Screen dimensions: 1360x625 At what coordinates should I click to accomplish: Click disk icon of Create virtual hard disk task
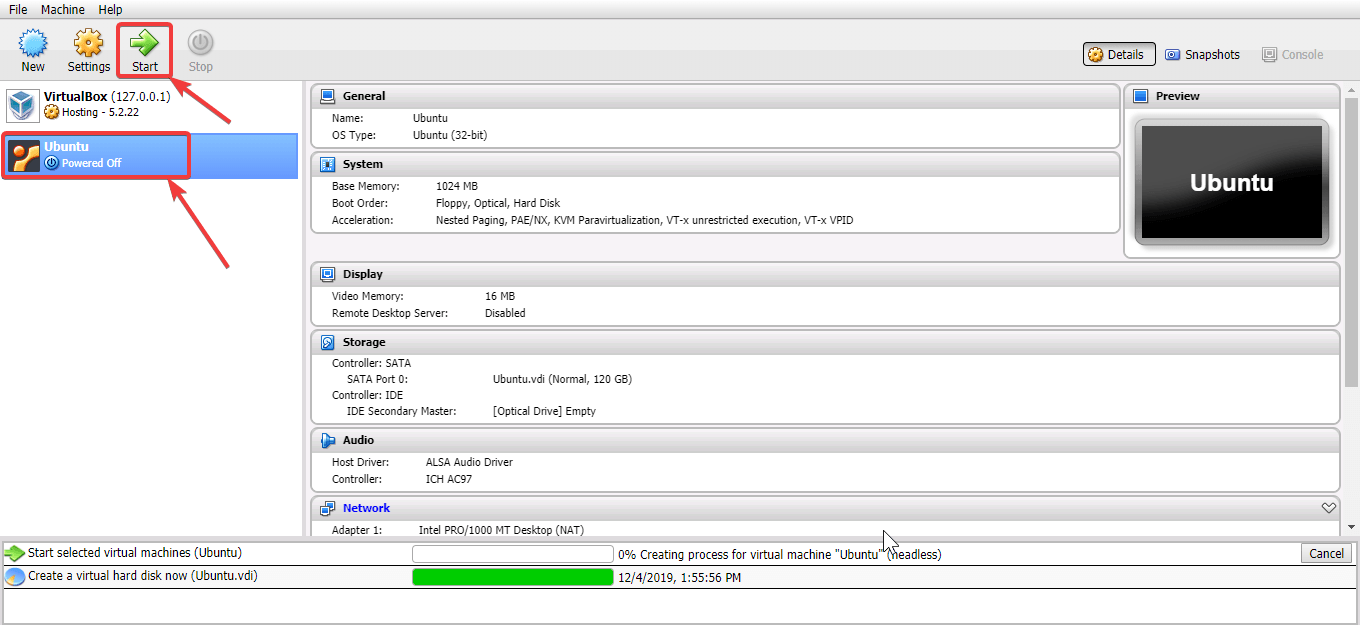[x=15, y=576]
